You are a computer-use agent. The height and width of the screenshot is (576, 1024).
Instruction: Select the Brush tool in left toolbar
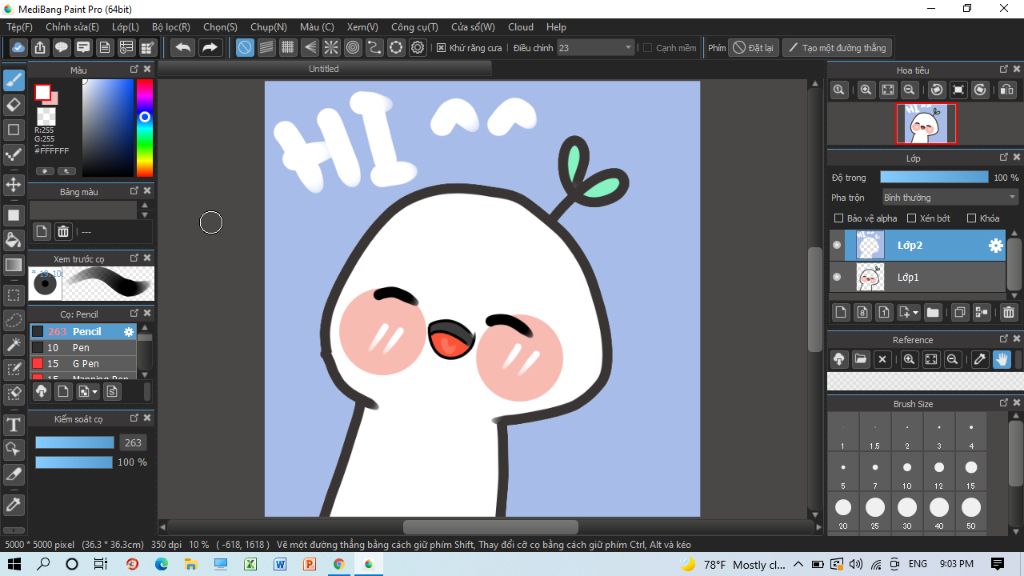(14, 80)
